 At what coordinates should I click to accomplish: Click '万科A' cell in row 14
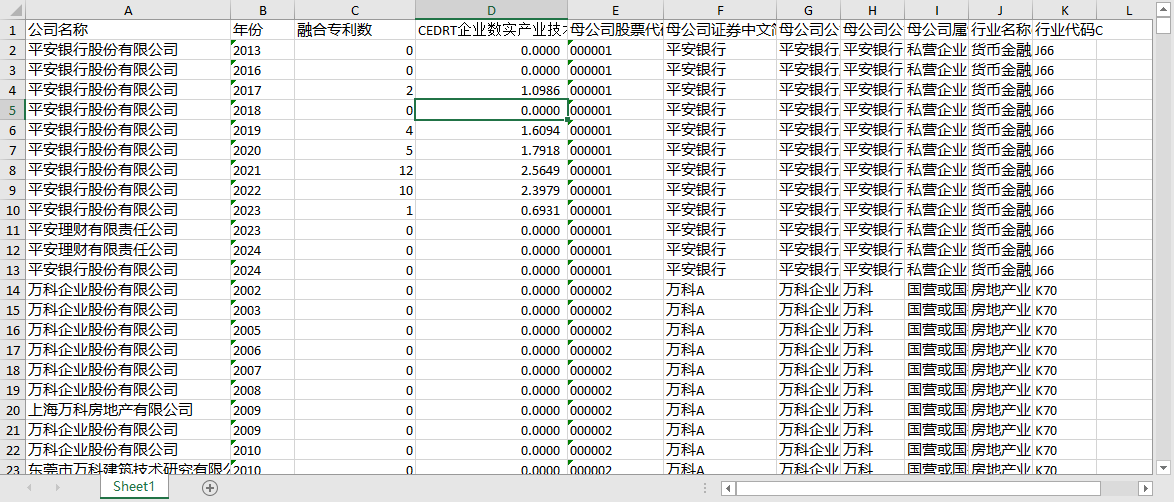click(x=720, y=290)
